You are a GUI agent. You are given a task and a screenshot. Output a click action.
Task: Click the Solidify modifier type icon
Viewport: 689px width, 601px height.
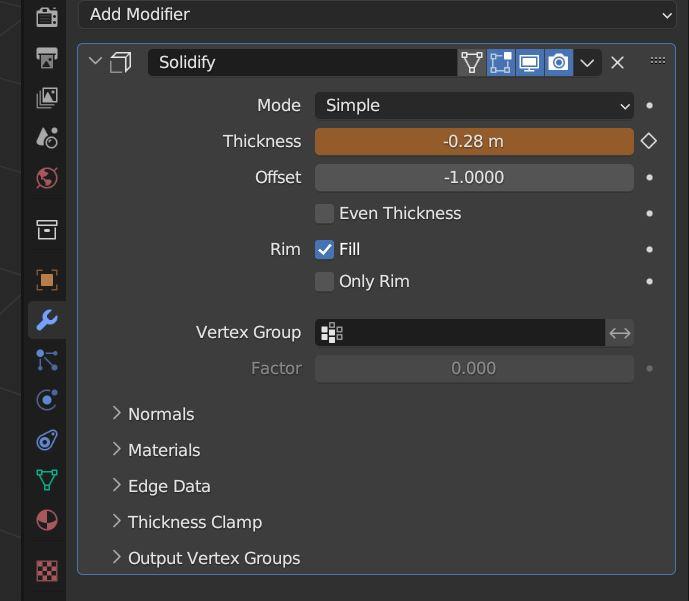coord(120,62)
